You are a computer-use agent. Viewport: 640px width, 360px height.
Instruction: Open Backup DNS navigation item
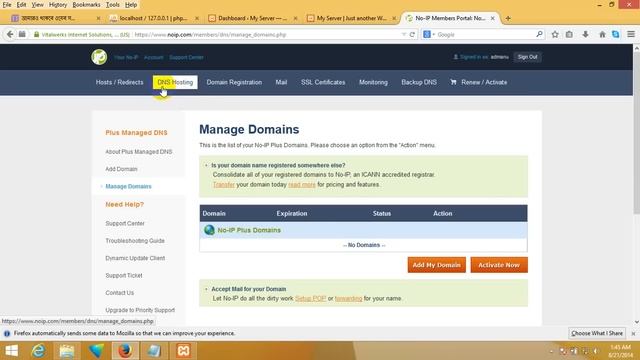(419, 82)
